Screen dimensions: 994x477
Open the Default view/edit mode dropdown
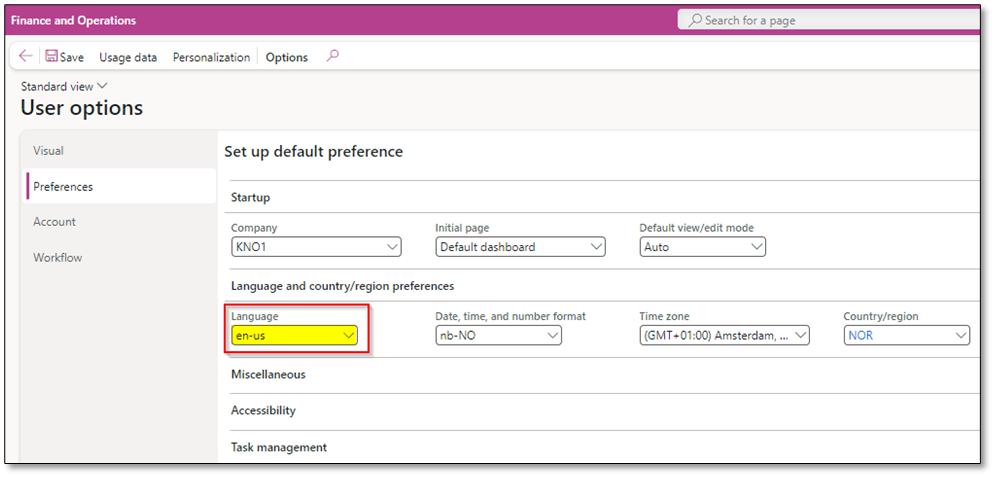click(x=702, y=247)
